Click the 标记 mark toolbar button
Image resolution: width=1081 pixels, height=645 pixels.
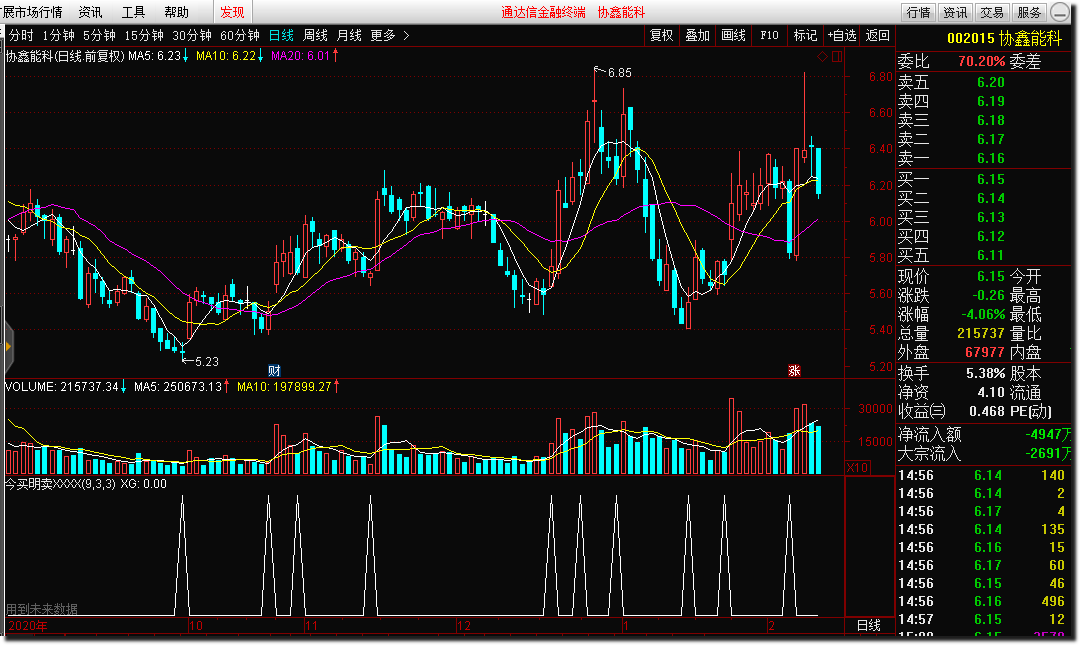pos(805,35)
